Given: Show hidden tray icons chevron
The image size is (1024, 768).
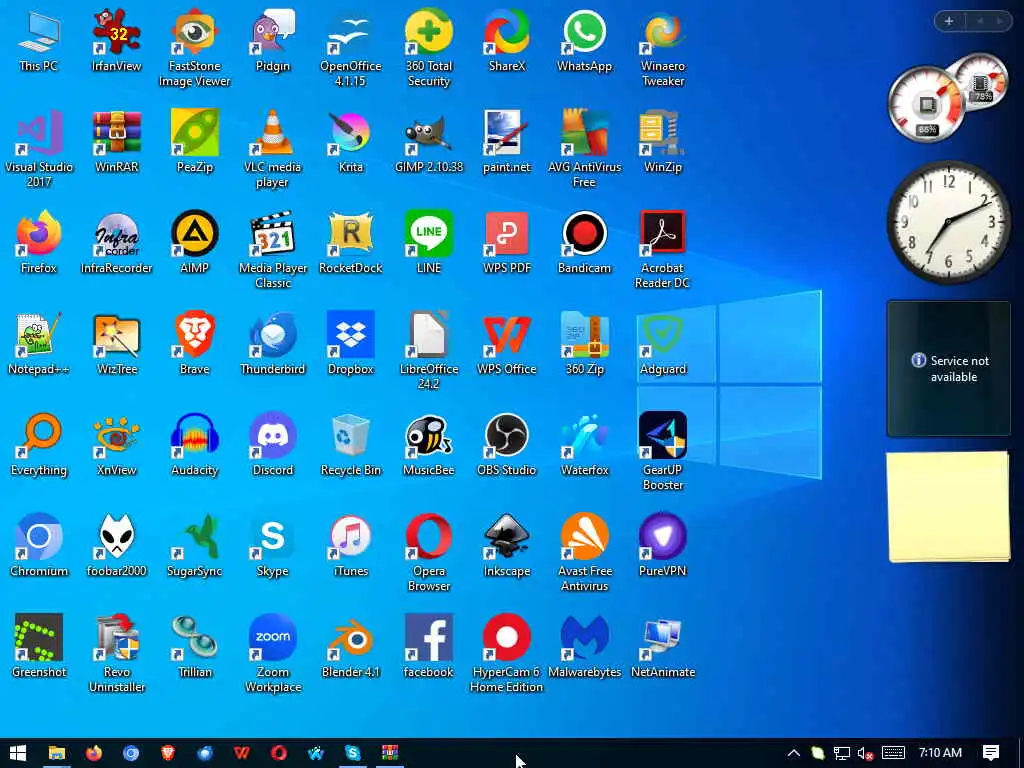Looking at the screenshot, I should [x=793, y=753].
